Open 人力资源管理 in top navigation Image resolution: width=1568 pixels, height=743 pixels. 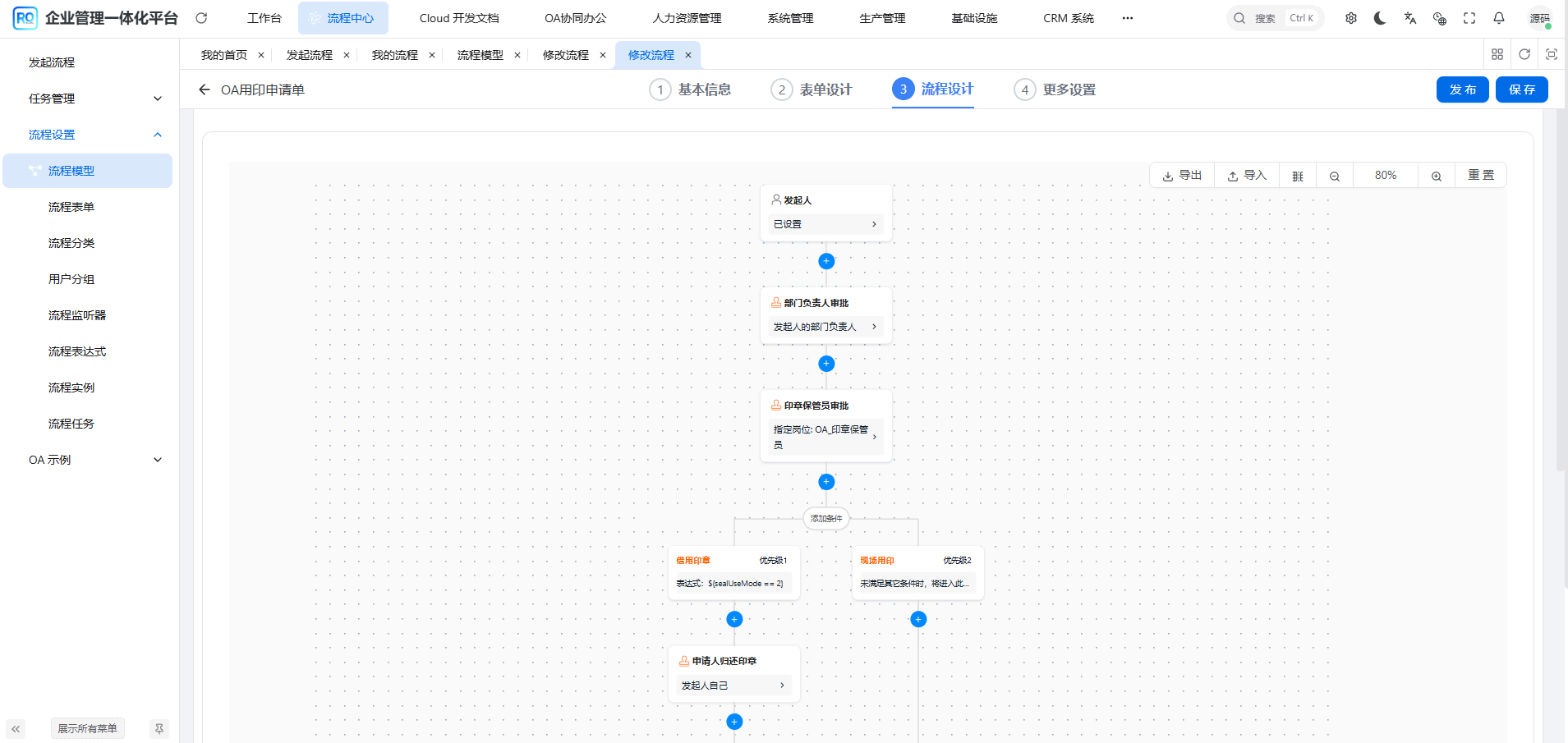coord(687,18)
